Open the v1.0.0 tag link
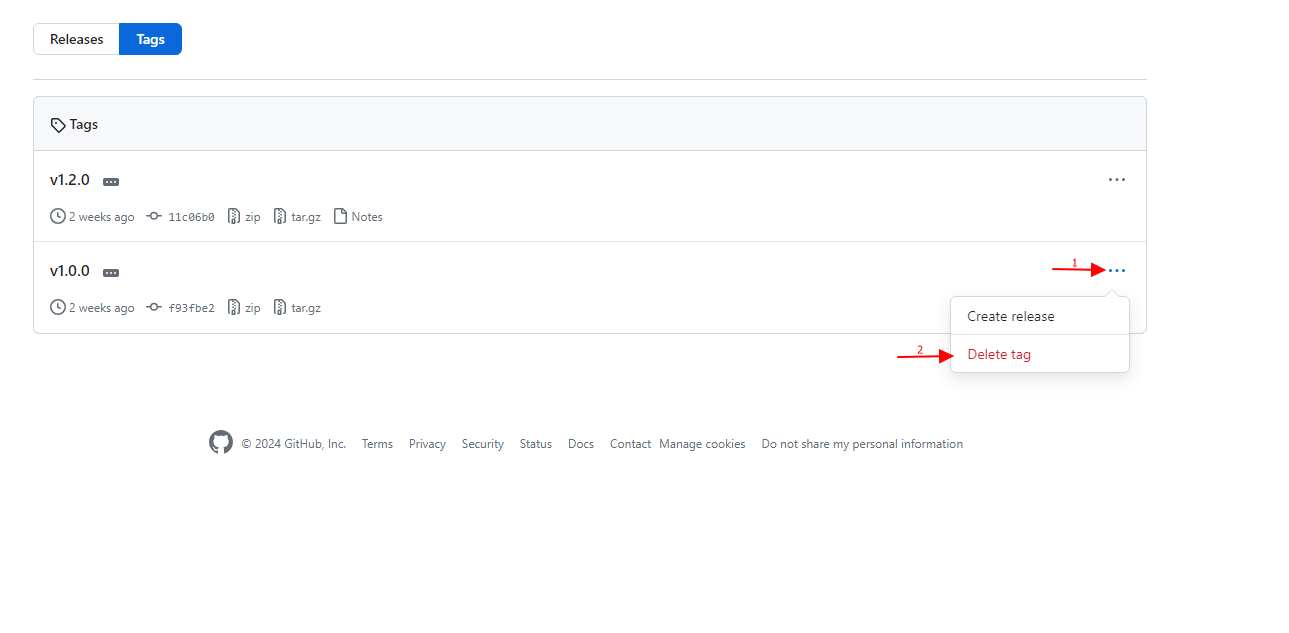The height and width of the screenshot is (633, 1289). [70, 271]
